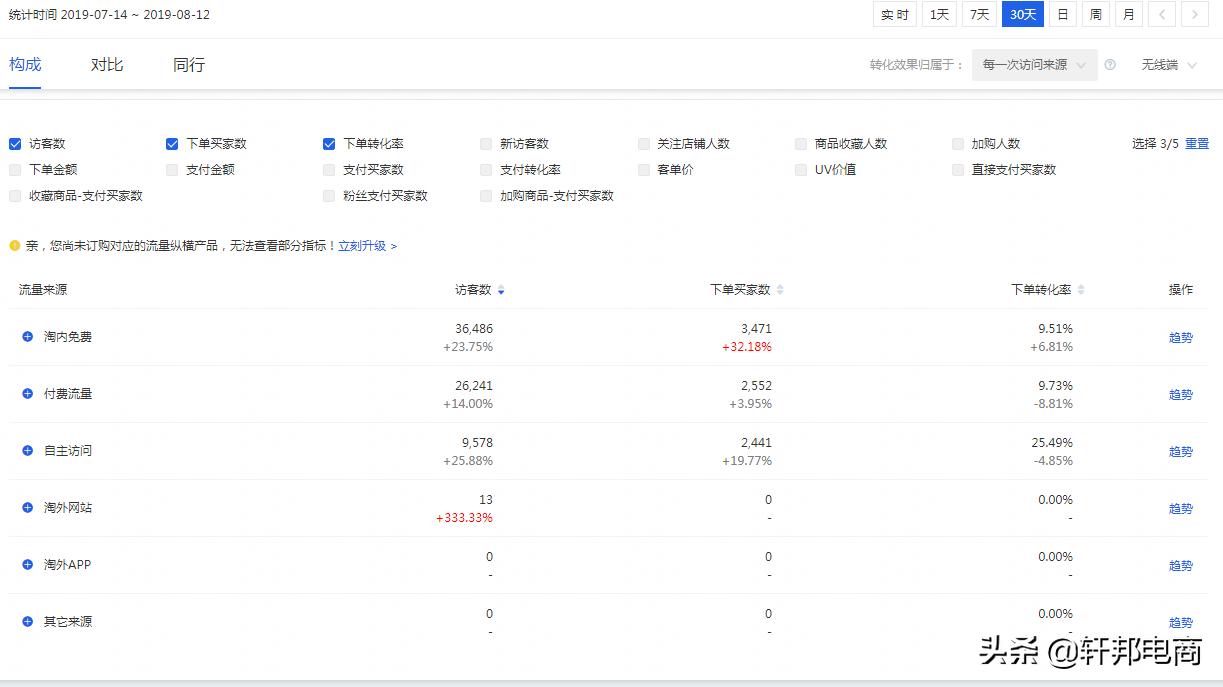Viewport: 1223px width, 687px height.
Task: Click the left pagination arrow
Action: tap(1163, 14)
